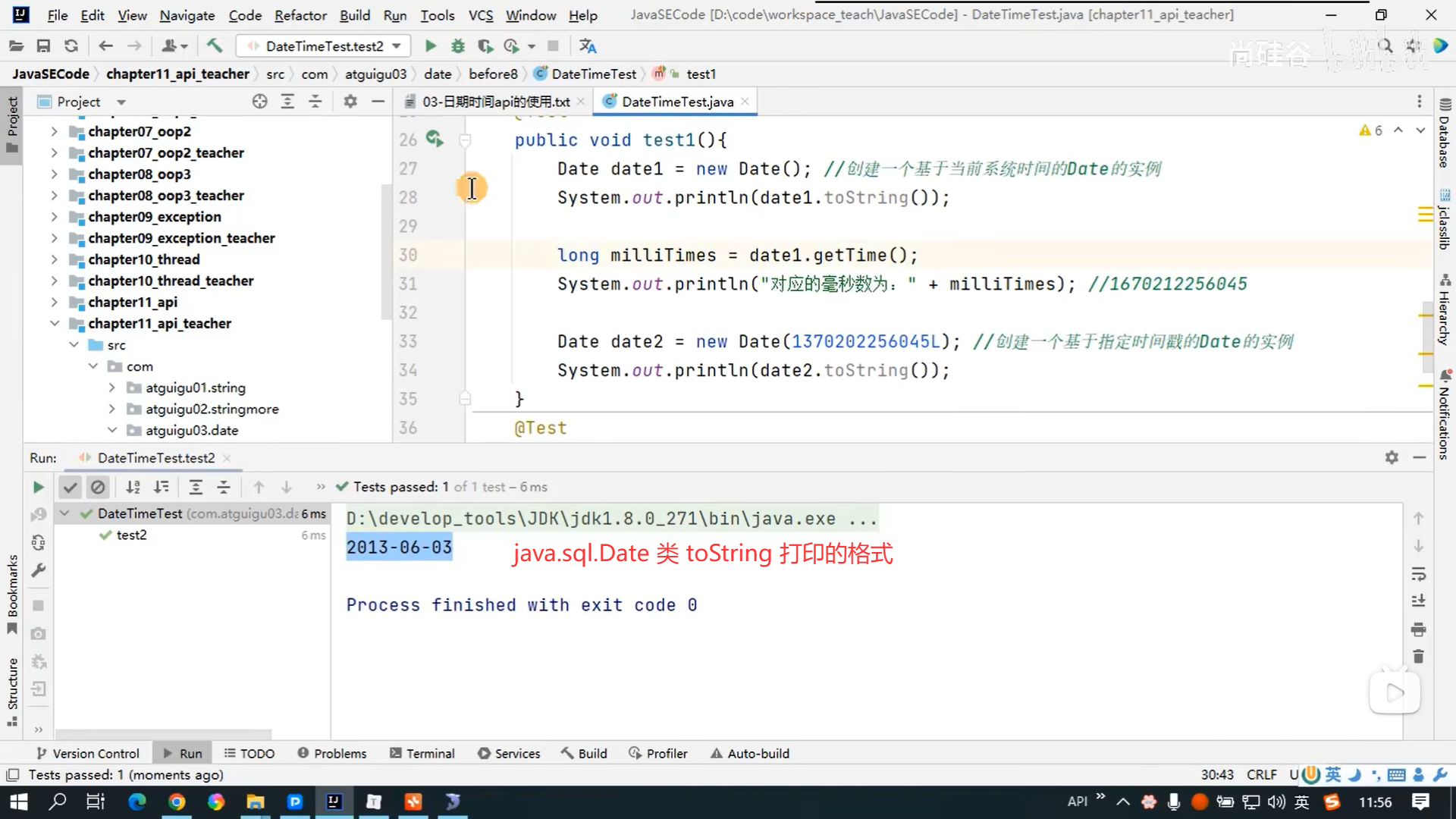Click the Print icon in console sidebar
Screen dimensions: 1456x819
coord(1418,629)
